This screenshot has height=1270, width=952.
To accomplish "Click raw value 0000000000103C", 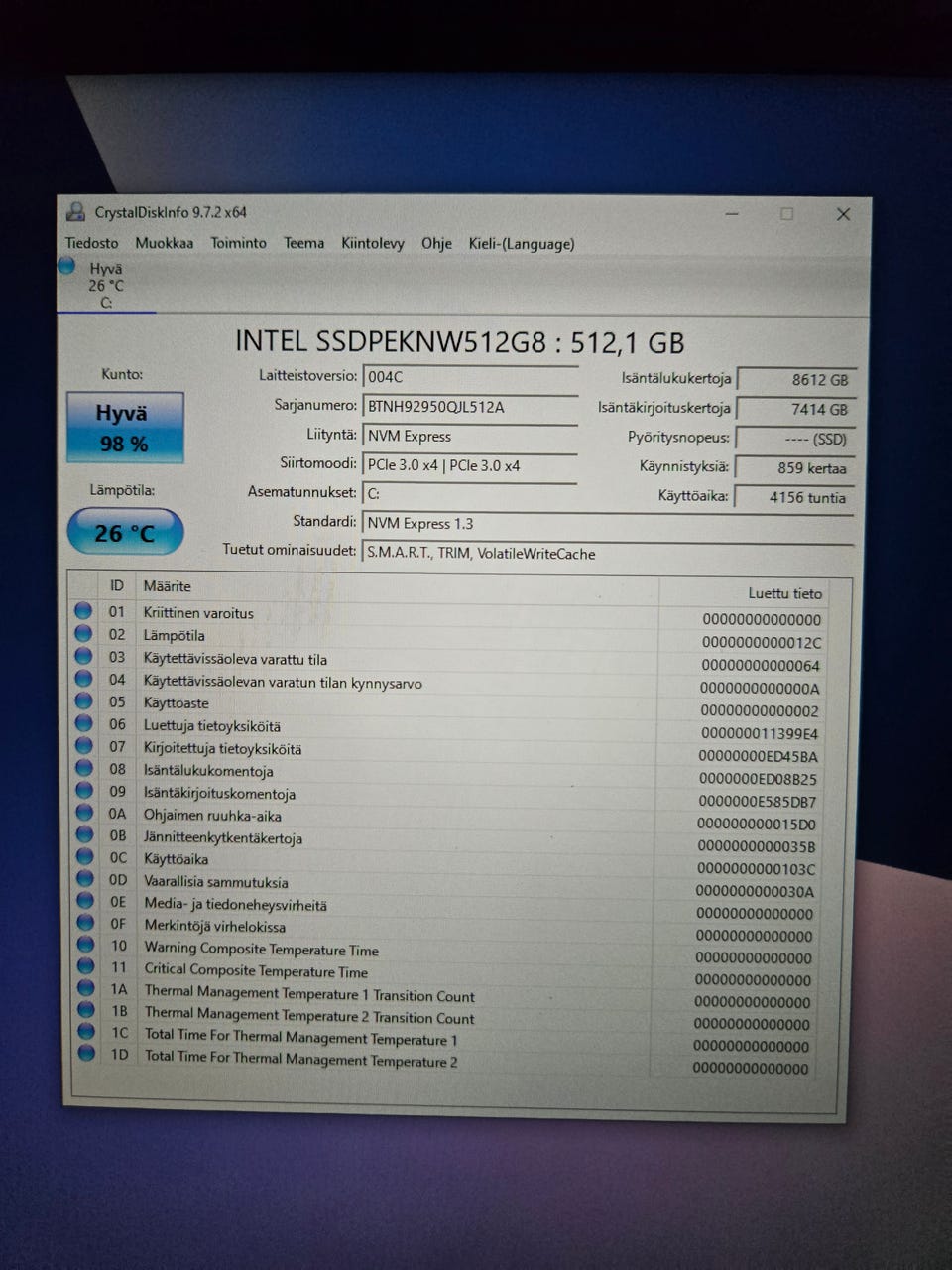I will coord(757,869).
